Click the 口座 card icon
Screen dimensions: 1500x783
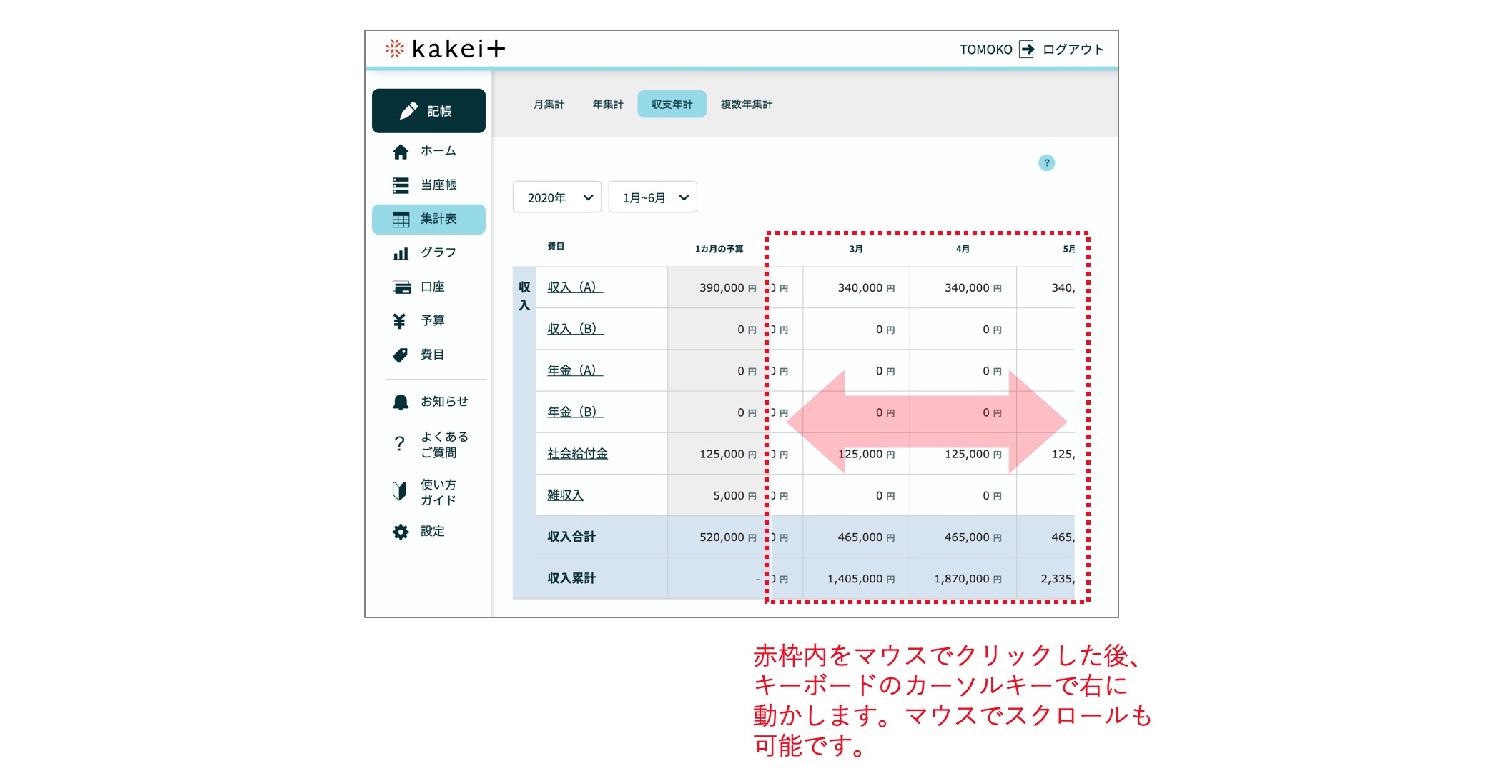coord(401,287)
